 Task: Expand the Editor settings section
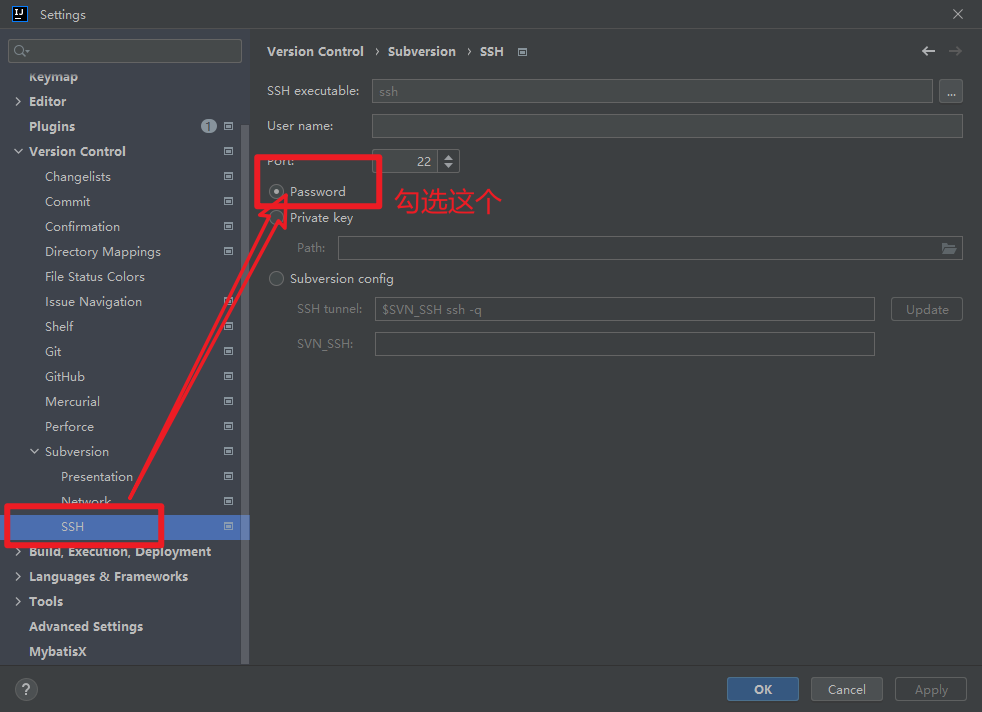(x=18, y=101)
